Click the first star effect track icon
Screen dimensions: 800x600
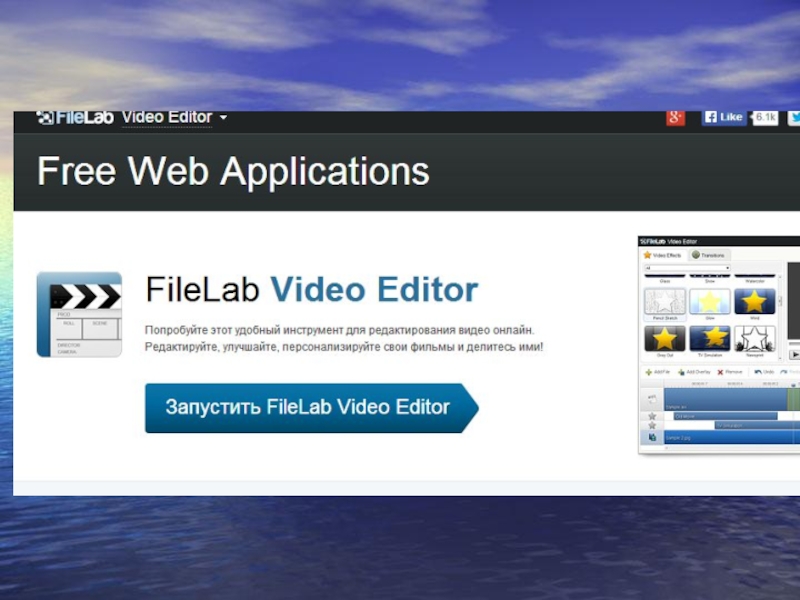(652, 416)
